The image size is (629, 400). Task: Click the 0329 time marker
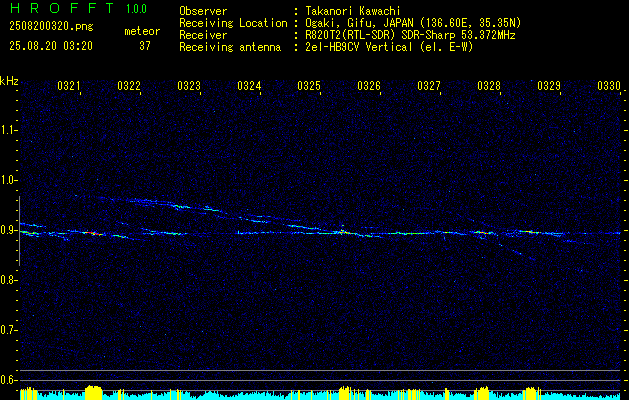(x=549, y=85)
